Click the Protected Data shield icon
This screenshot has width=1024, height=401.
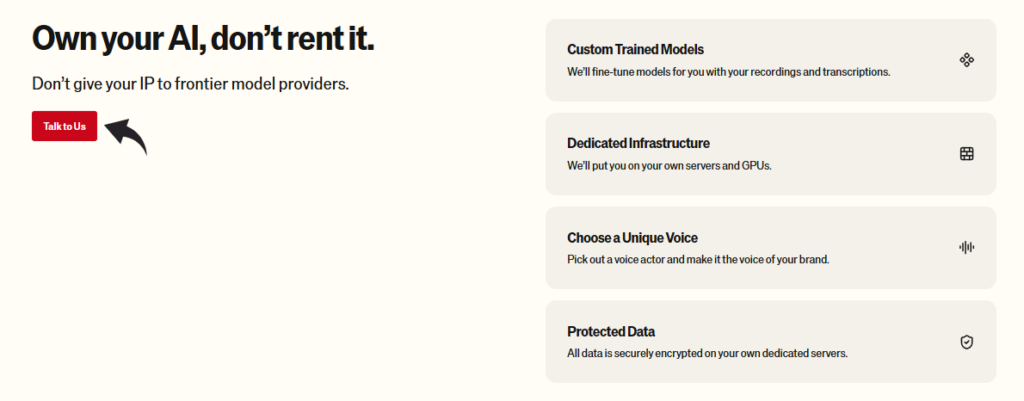click(x=966, y=342)
